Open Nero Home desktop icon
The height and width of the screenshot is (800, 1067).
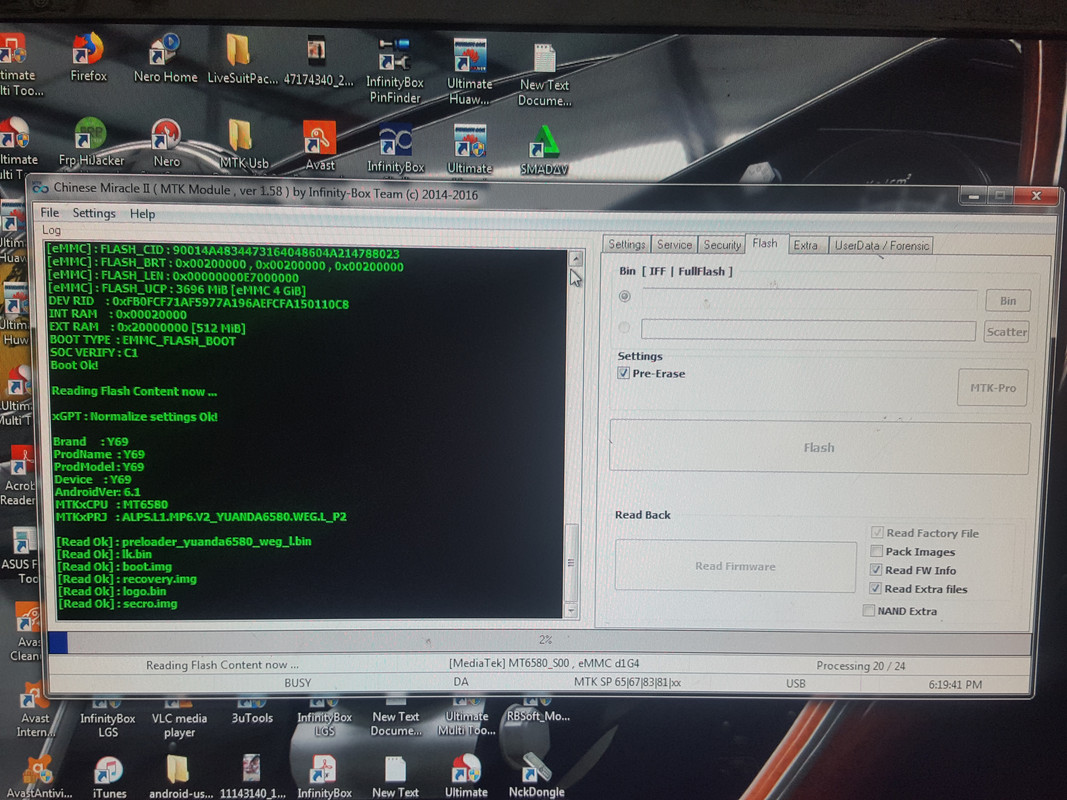pyautogui.click(x=165, y=59)
